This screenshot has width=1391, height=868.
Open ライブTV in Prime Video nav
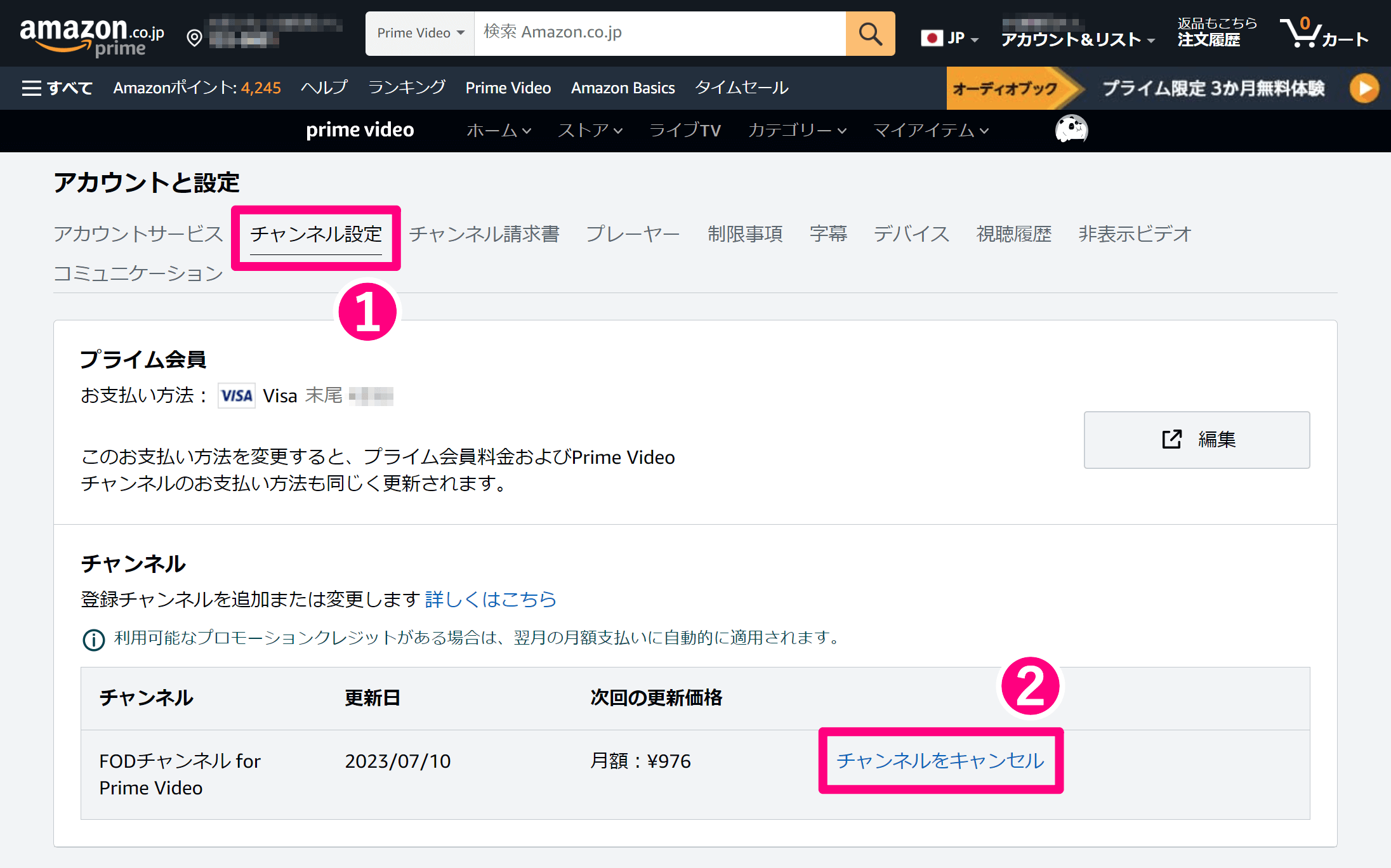point(685,130)
